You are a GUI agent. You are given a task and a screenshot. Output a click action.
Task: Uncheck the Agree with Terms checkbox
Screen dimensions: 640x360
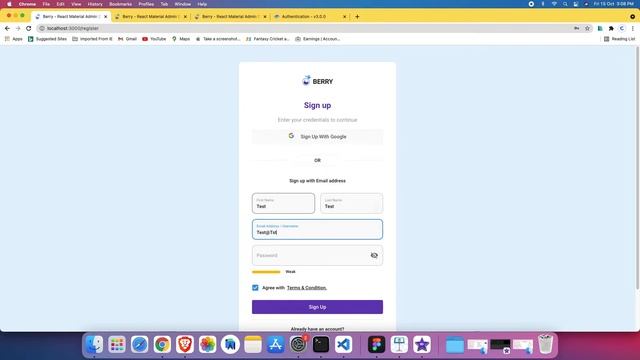[x=255, y=288]
